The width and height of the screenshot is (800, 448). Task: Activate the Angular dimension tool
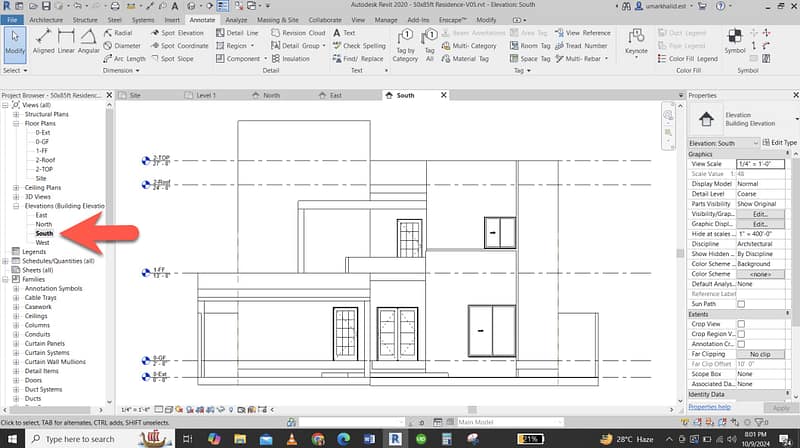pos(89,42)
